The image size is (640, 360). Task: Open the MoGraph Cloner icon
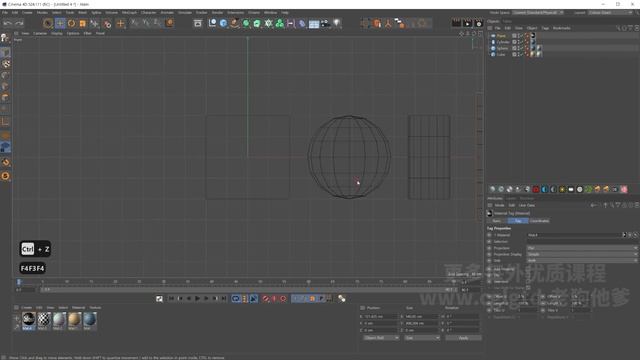pyautogui.click(x=280, y=23)
